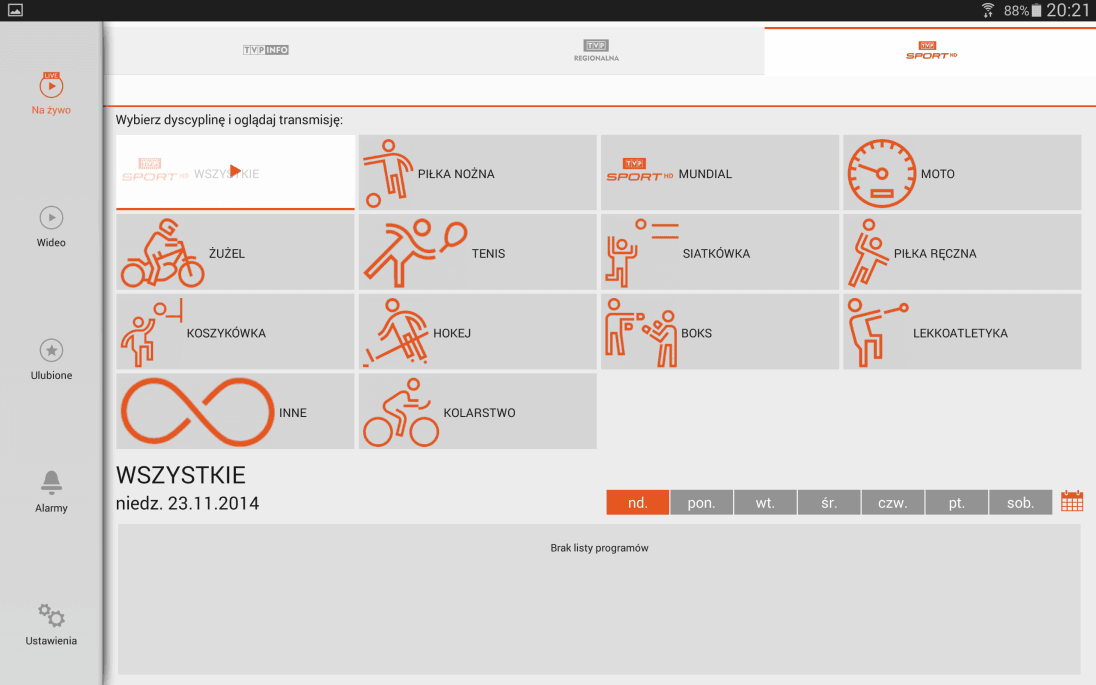Open the Na żywo live section

pyautogui.click(x=51, y=94)
